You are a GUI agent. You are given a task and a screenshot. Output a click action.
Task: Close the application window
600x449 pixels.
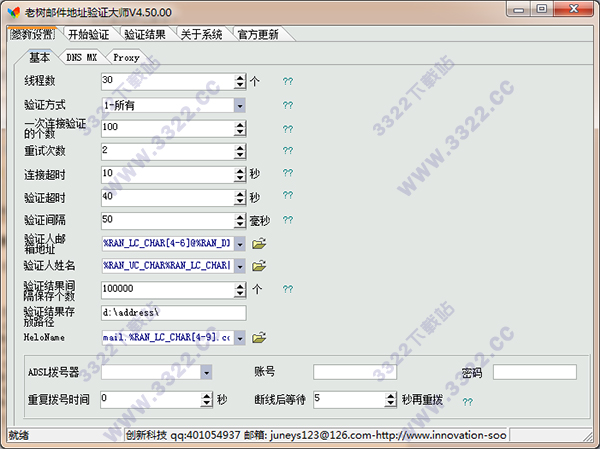tap(573, 10)
